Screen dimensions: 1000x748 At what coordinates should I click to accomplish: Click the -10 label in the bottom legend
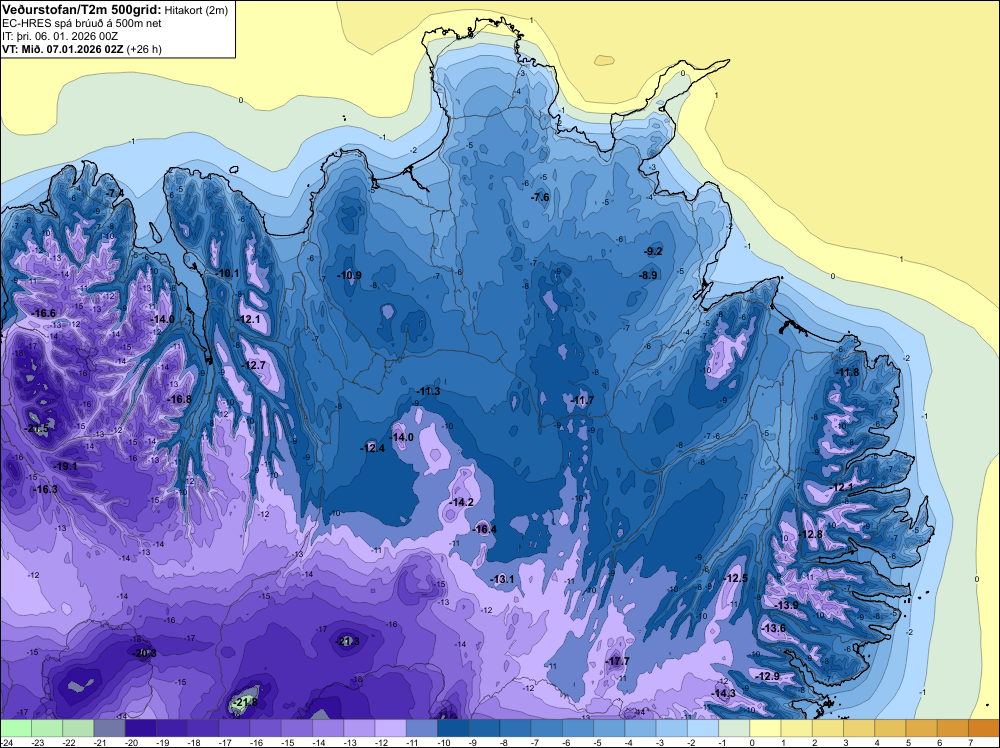click(444, 742)
